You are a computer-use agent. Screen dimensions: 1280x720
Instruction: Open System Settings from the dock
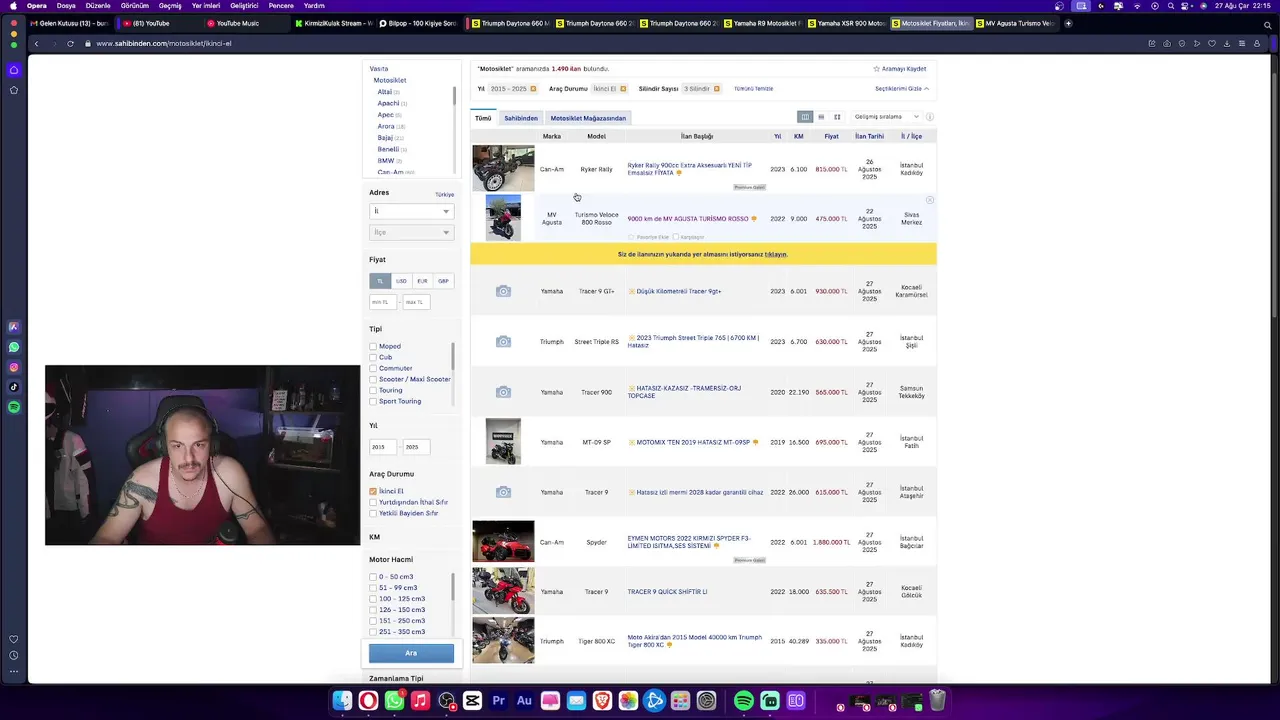706,701
